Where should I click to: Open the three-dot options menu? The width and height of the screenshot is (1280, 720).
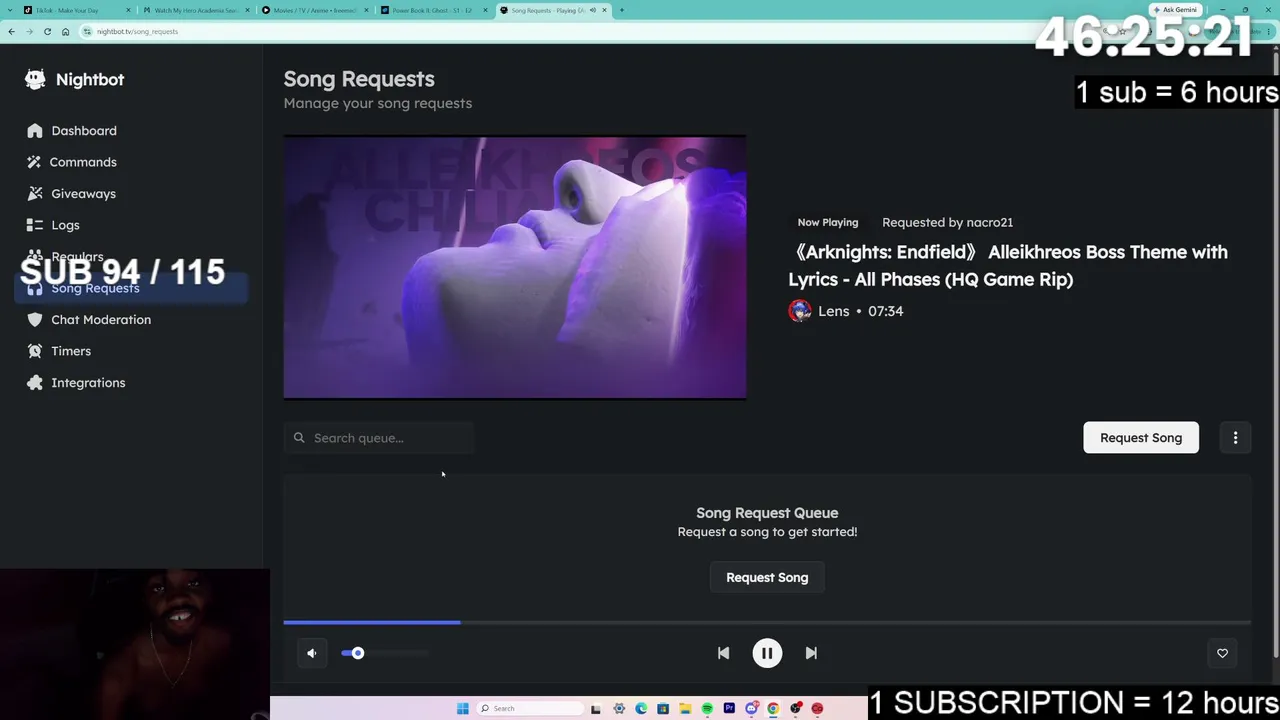pyautogui.click(x=1235, y=438)
